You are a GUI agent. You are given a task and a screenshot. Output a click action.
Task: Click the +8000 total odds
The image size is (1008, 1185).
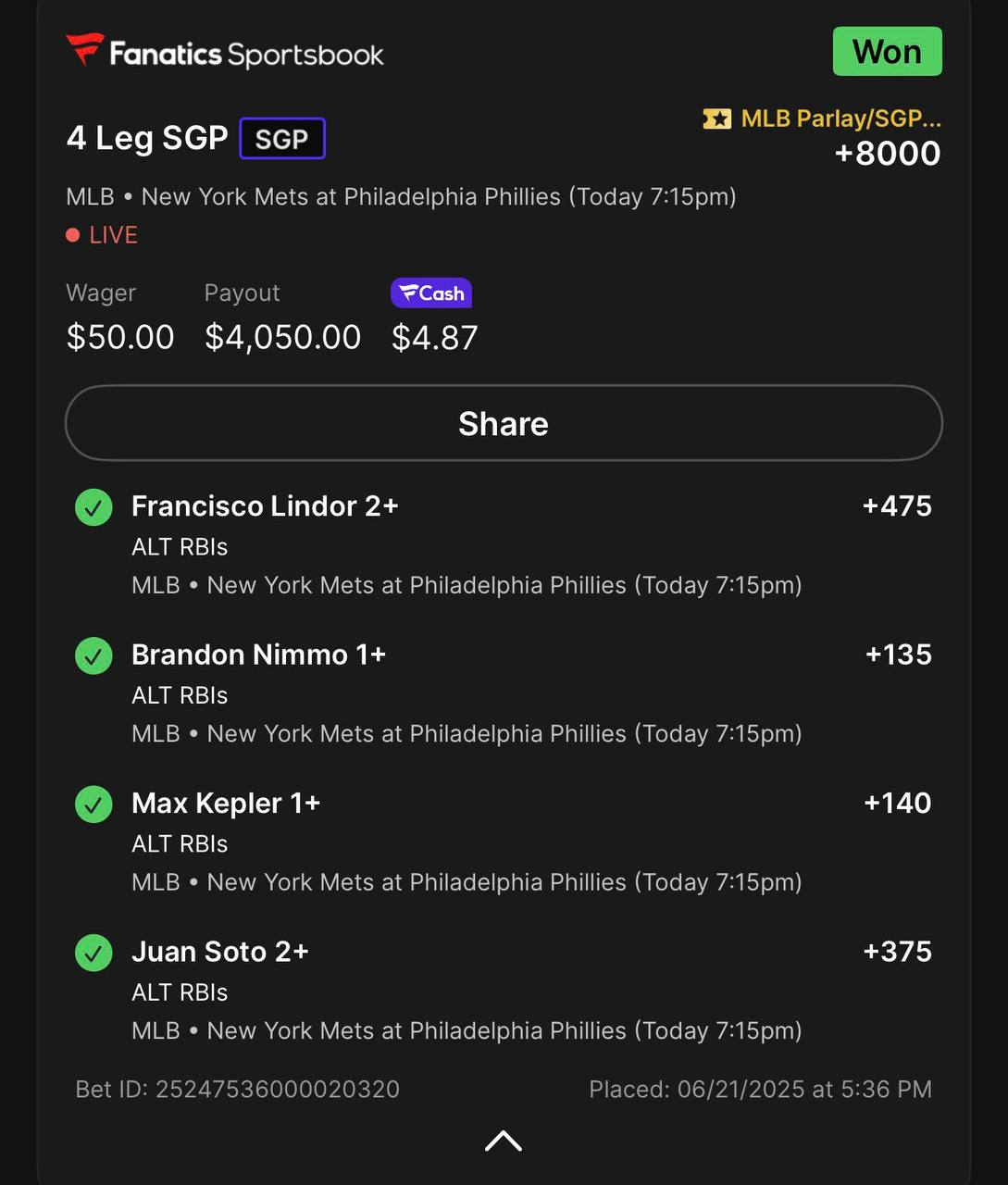coord(888,154)
